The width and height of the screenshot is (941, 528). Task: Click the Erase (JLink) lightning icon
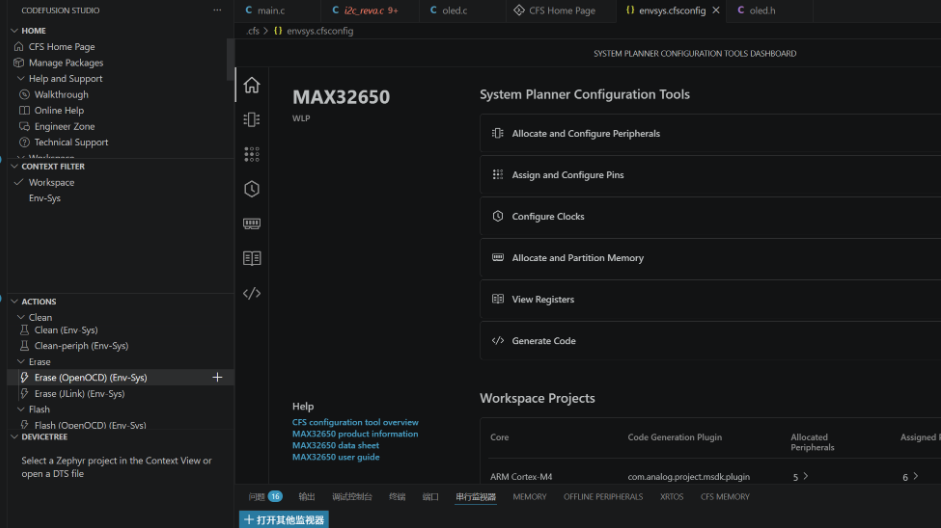24,394
